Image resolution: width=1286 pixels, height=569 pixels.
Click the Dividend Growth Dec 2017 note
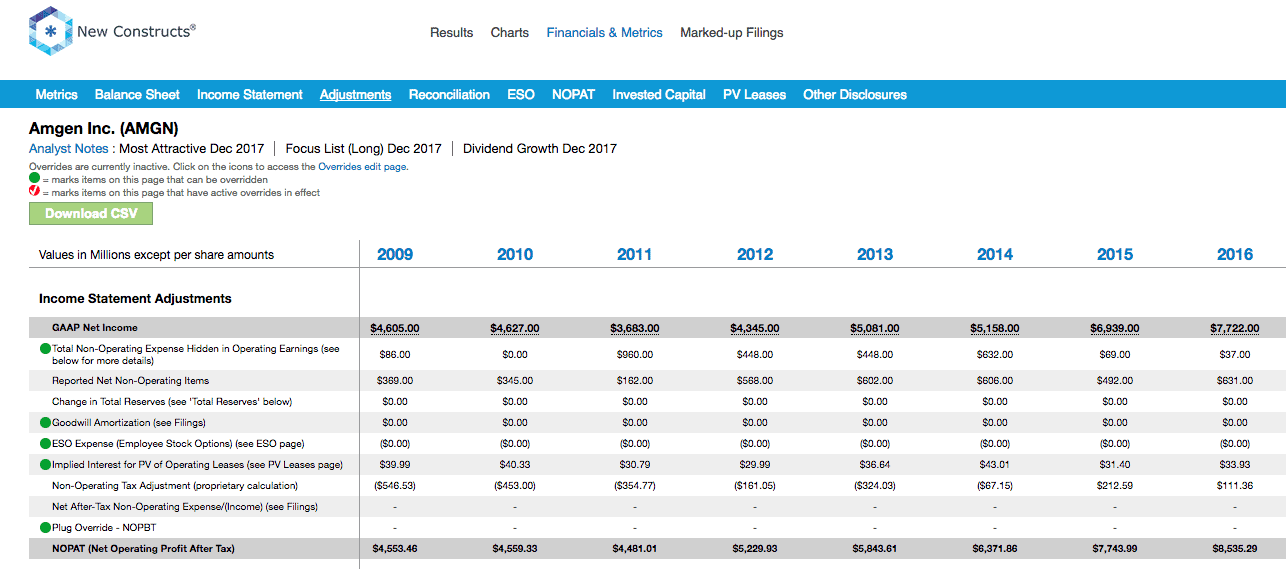click(x=540, y=149)
